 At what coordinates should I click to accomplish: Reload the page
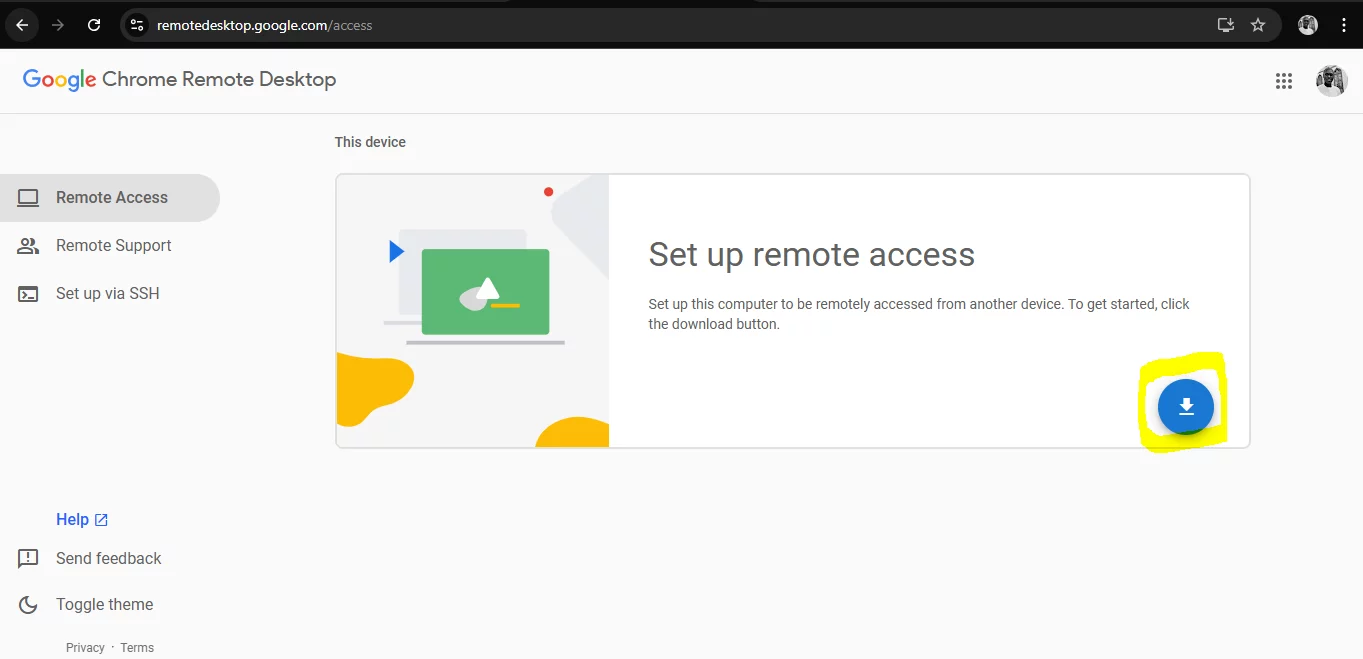94,25
